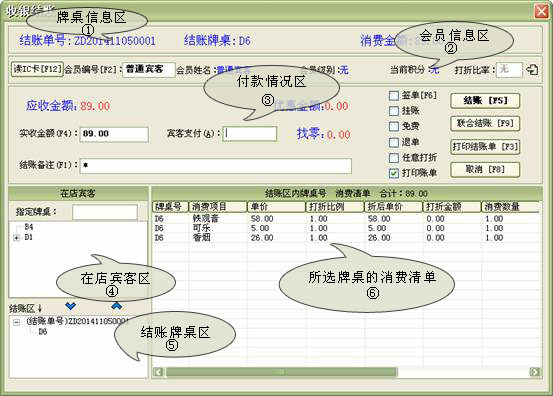
Task: Click the 读IC卡[F12] button
Action: pyautogui.click(x=37, y=69)
